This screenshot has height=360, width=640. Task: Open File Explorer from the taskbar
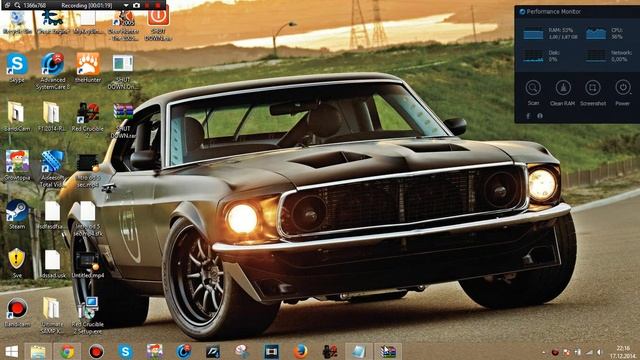click(38, 351)
